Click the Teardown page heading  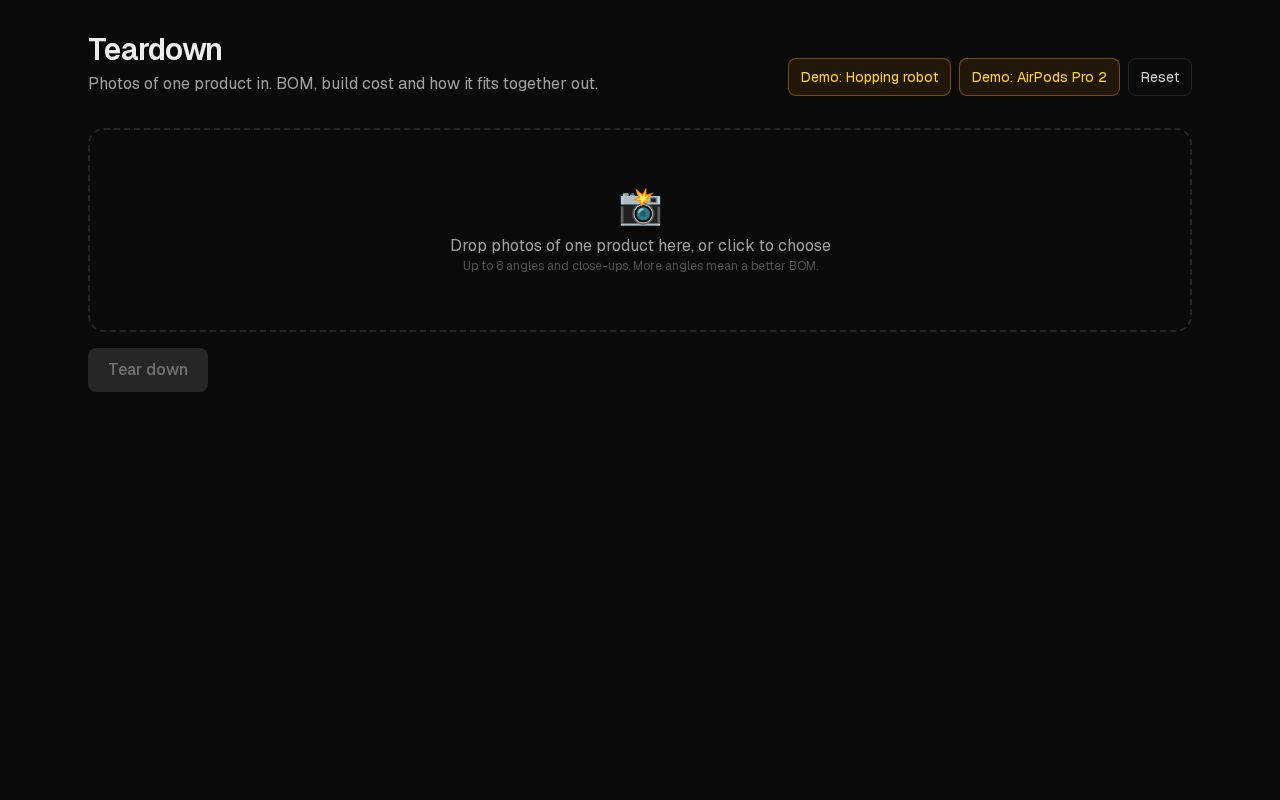pos(155,50)
